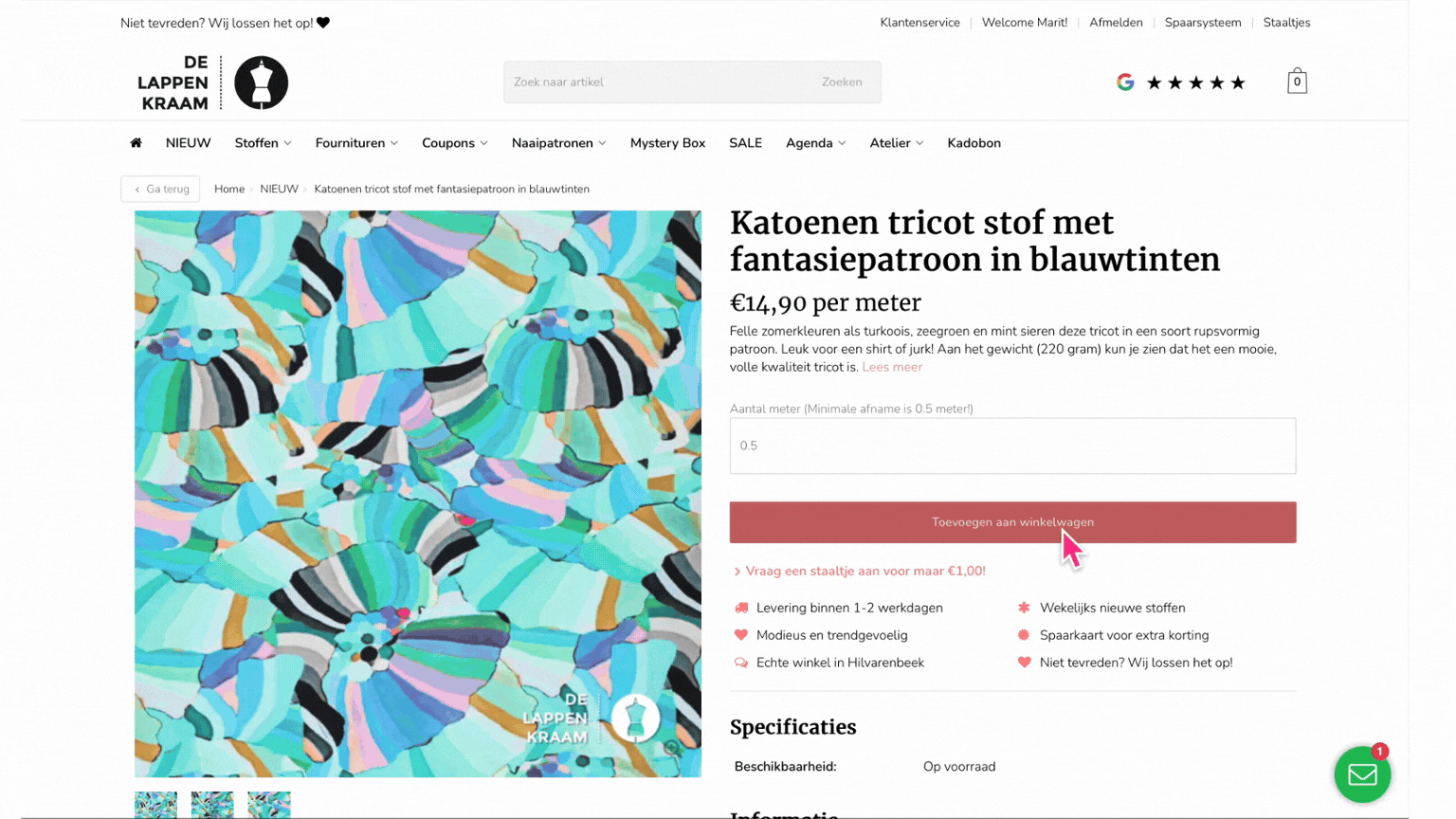Expand the Agenda menu
The image size is (1456, 819).
[x=815, y=143]
